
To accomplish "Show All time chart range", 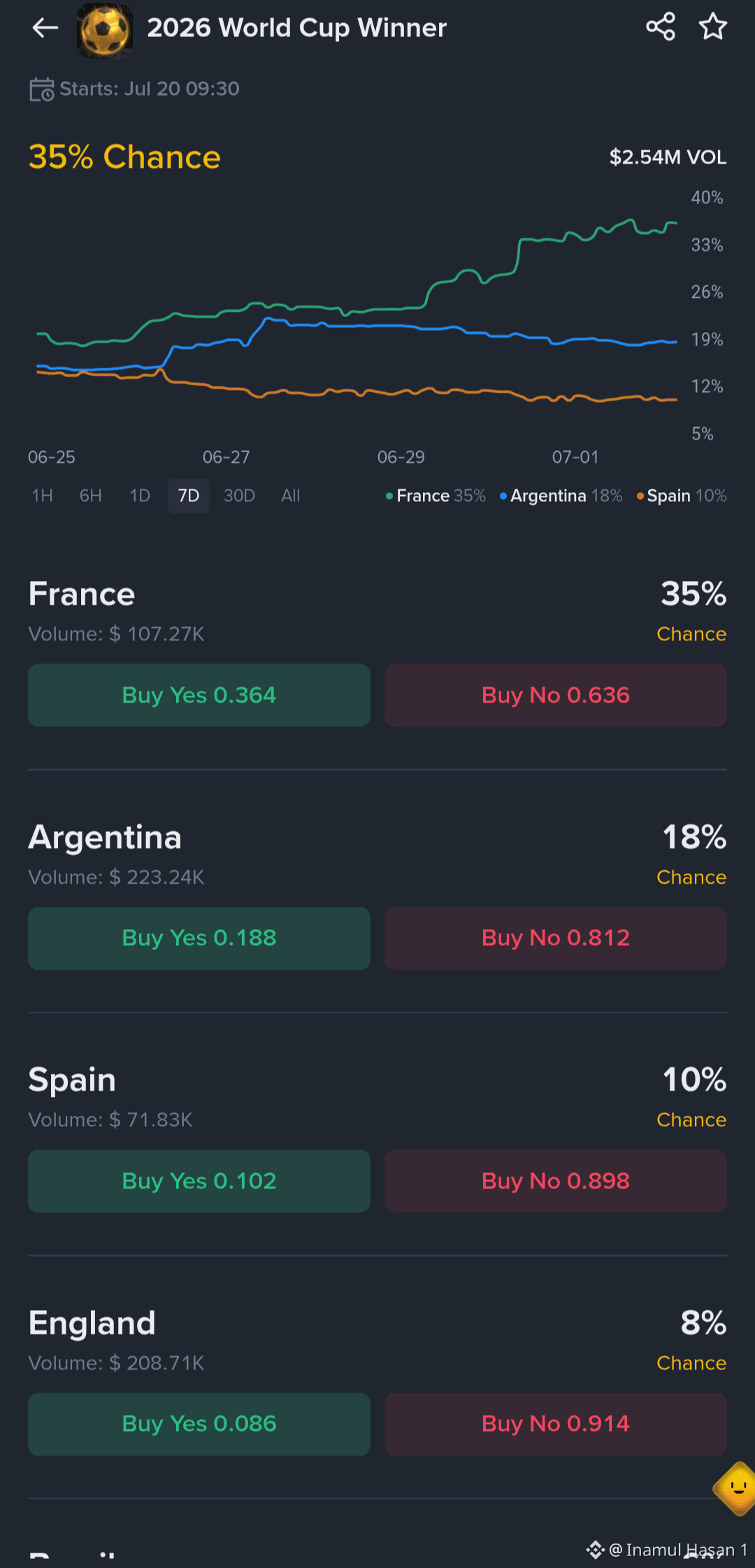I will (290, 496).
